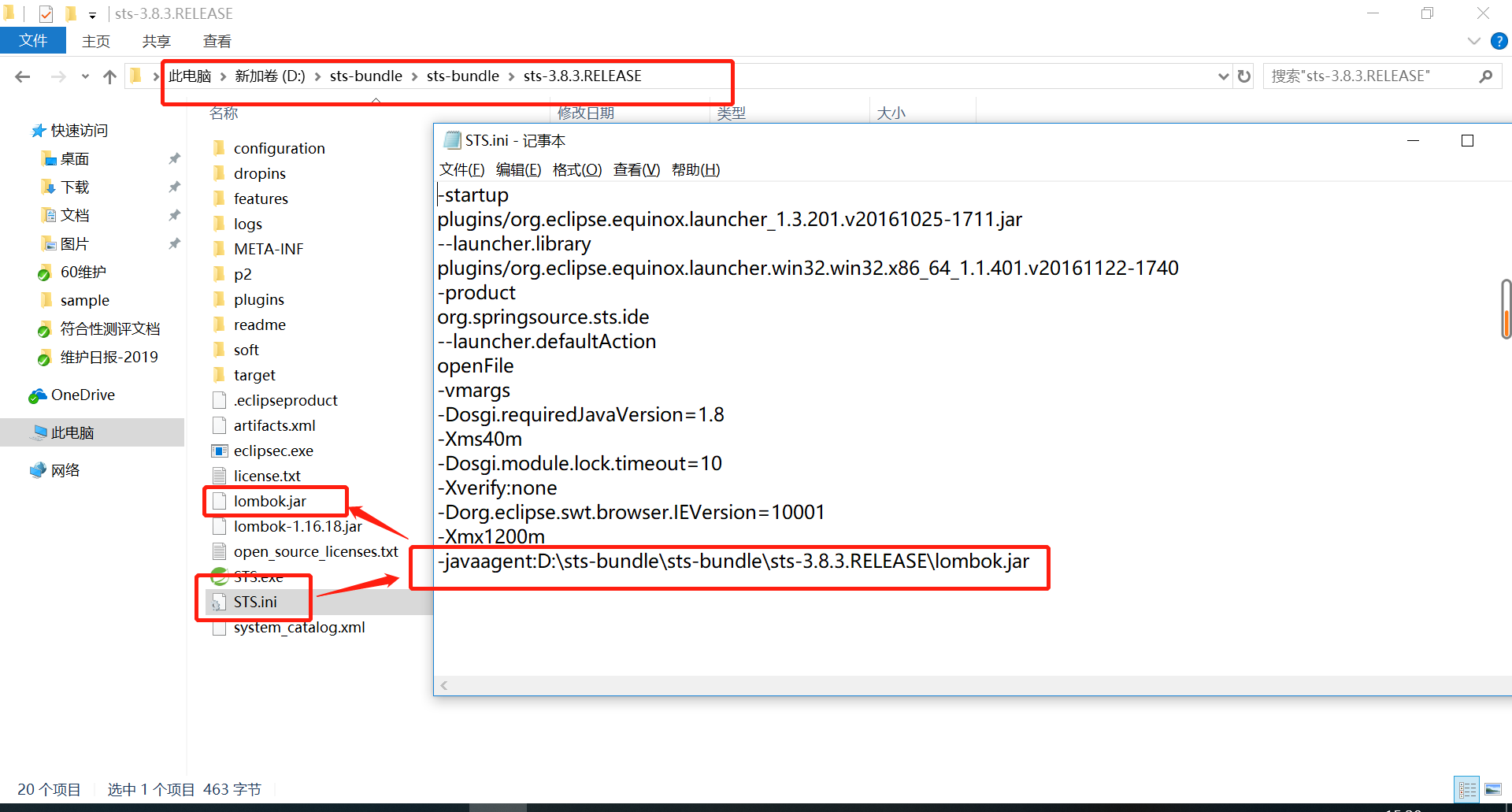This screenshot has height=812, width=1512.
Task: Click 新加卷 (D:) in the address breadcrumb
Action: 269,76
